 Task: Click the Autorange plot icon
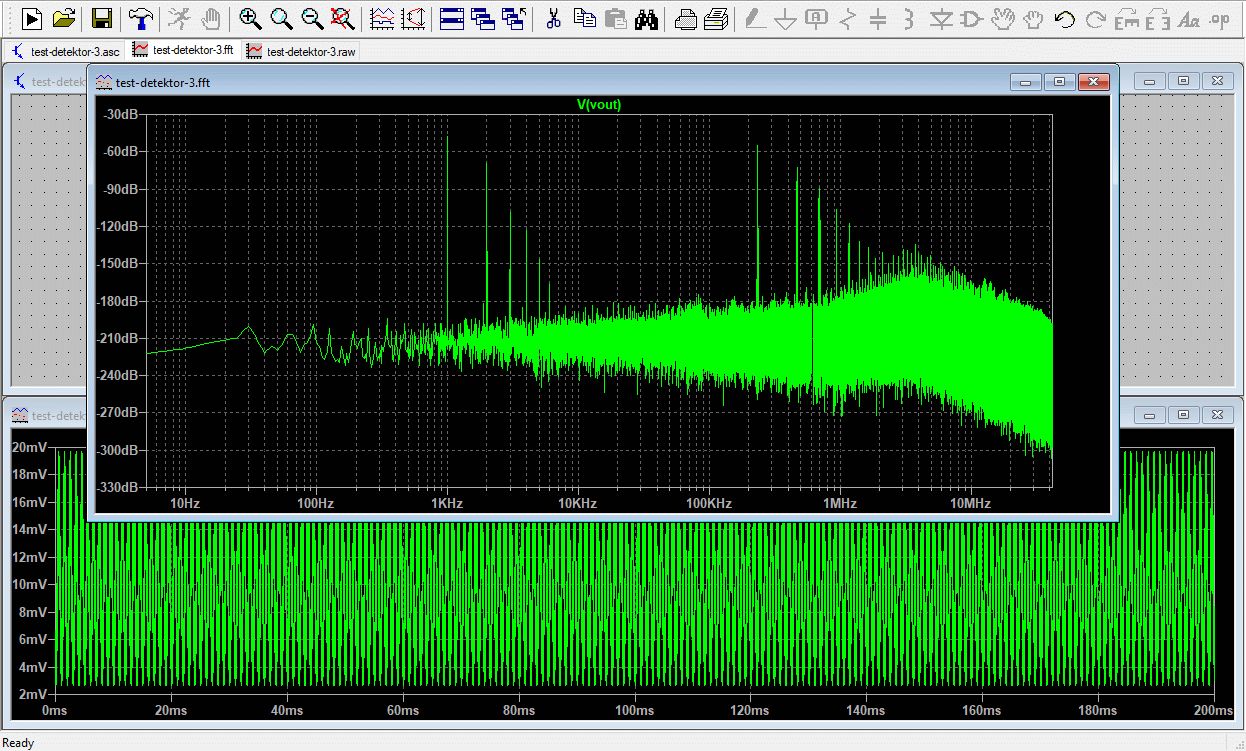(412, 18)
